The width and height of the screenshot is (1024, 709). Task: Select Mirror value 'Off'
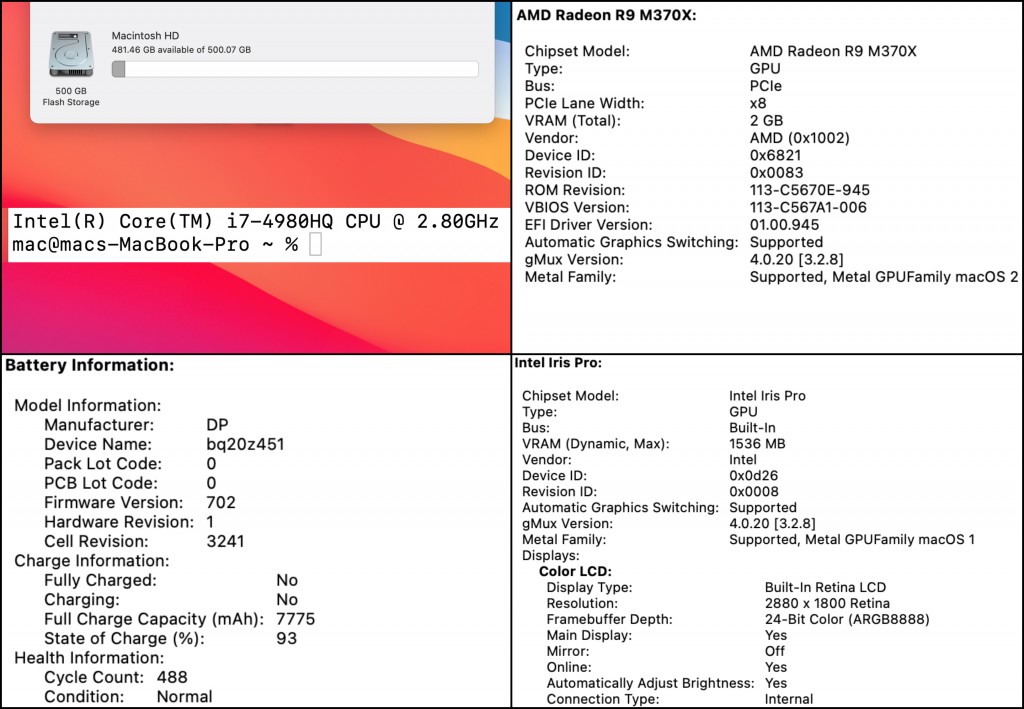coord(775,652)
